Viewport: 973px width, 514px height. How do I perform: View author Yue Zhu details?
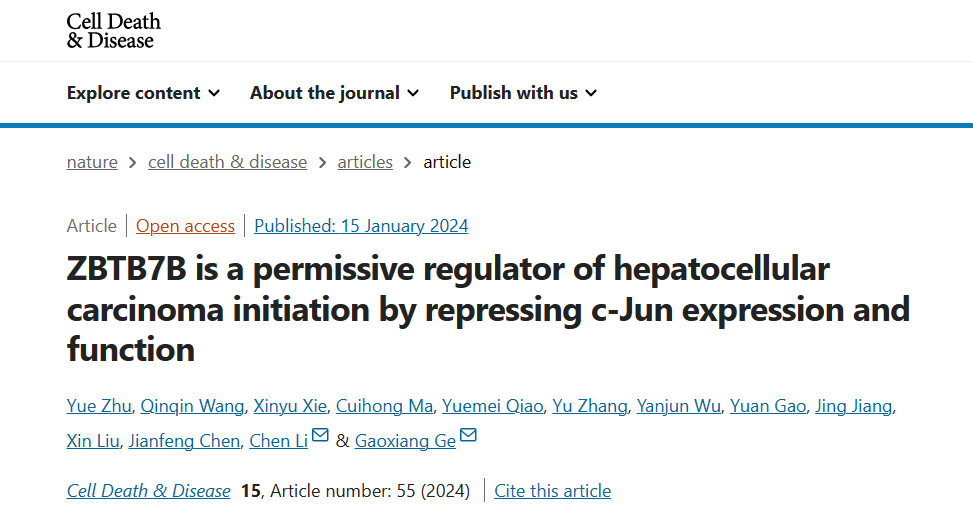(x=99, y=406)
